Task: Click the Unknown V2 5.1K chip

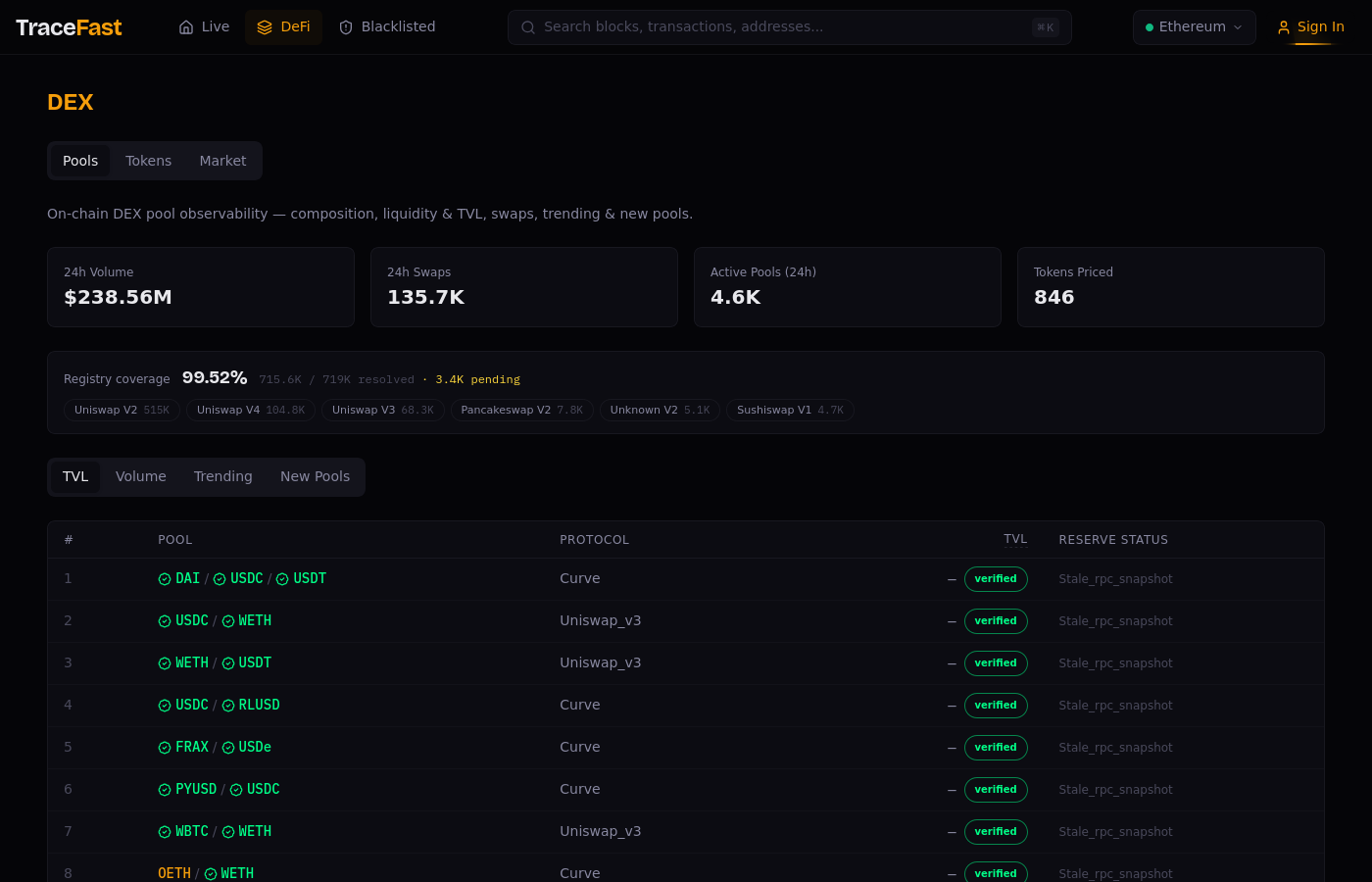Action: click(660, 410)
